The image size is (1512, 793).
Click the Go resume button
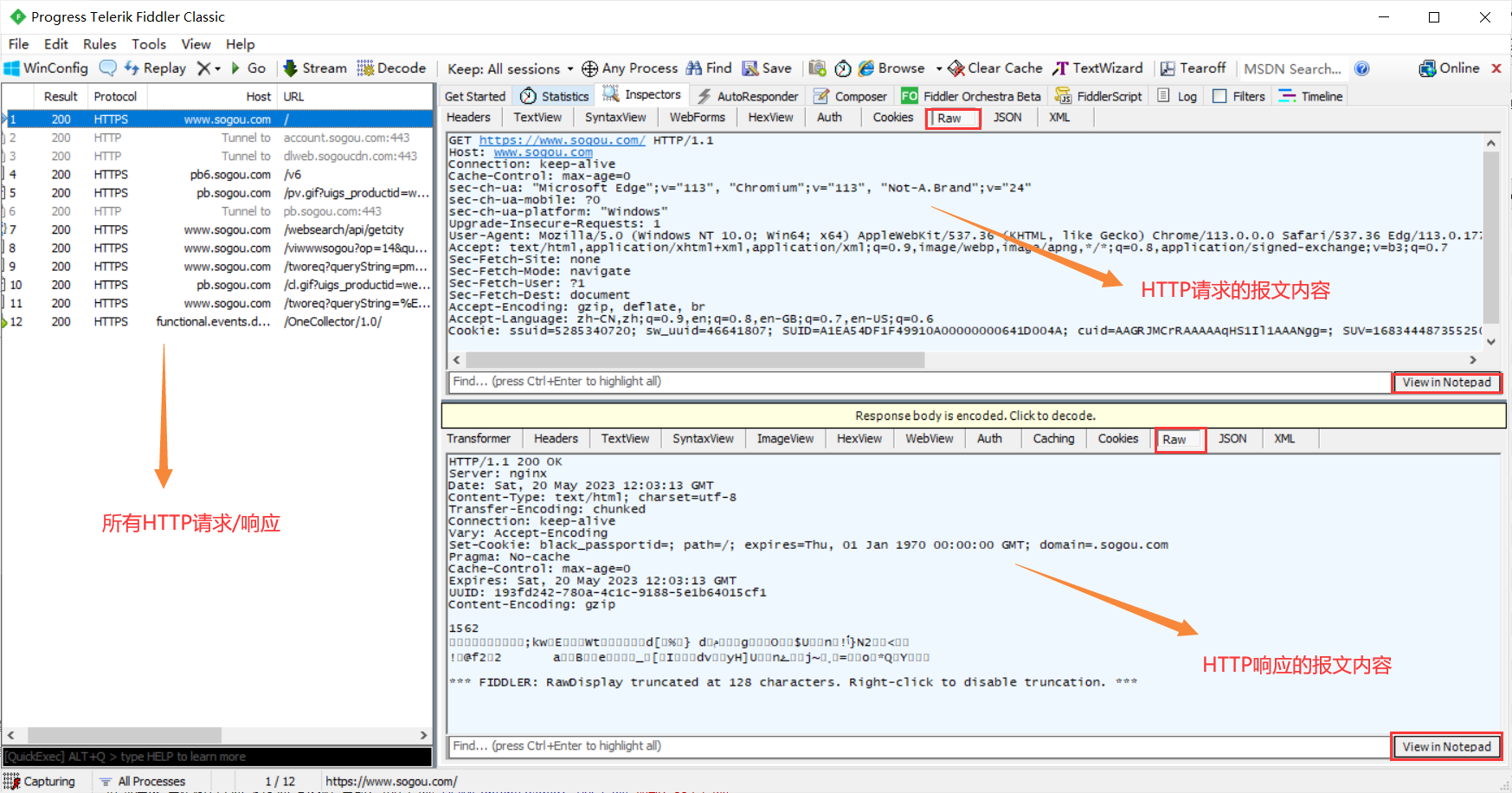248,68
